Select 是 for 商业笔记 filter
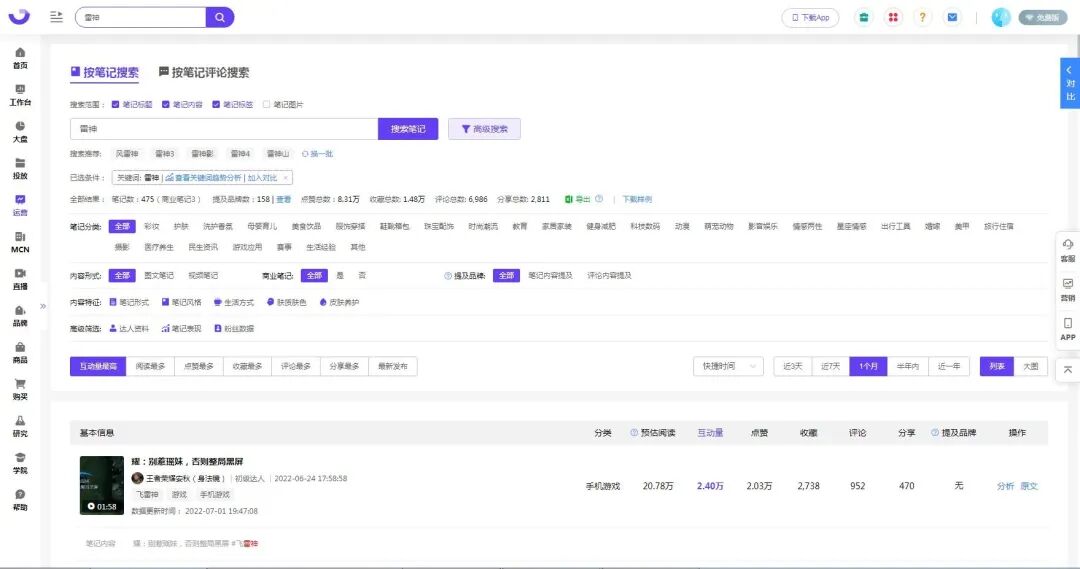The height and width of the screenshot is (569, 1080). [x=340, y=276]
